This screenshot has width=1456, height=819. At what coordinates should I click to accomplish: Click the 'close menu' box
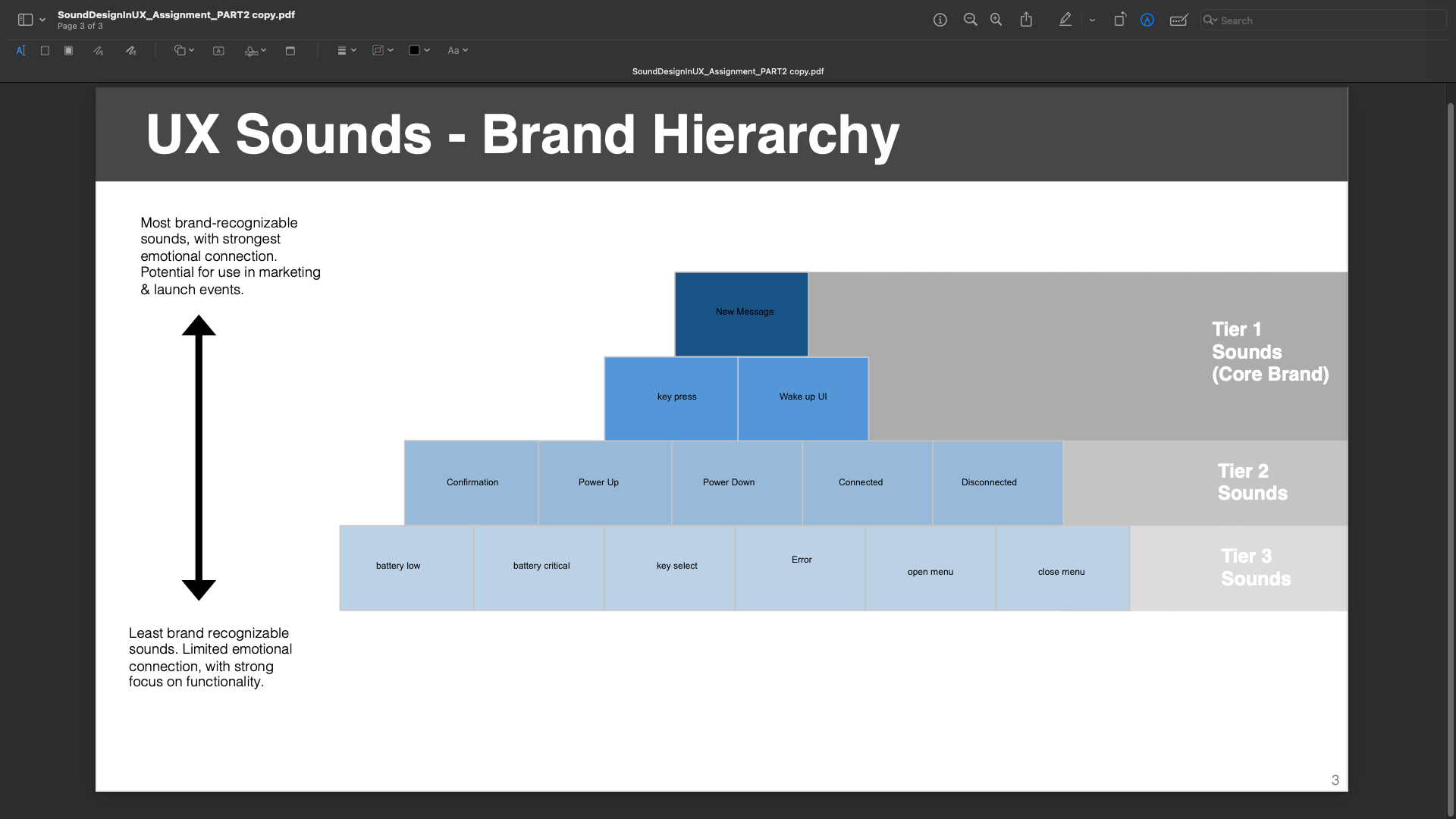click(x=1063, y=568)
